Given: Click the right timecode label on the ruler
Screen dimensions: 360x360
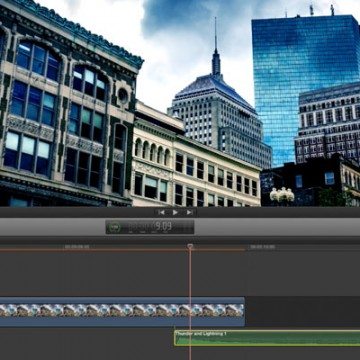Looking at the screenshot, I should [263, 247].
